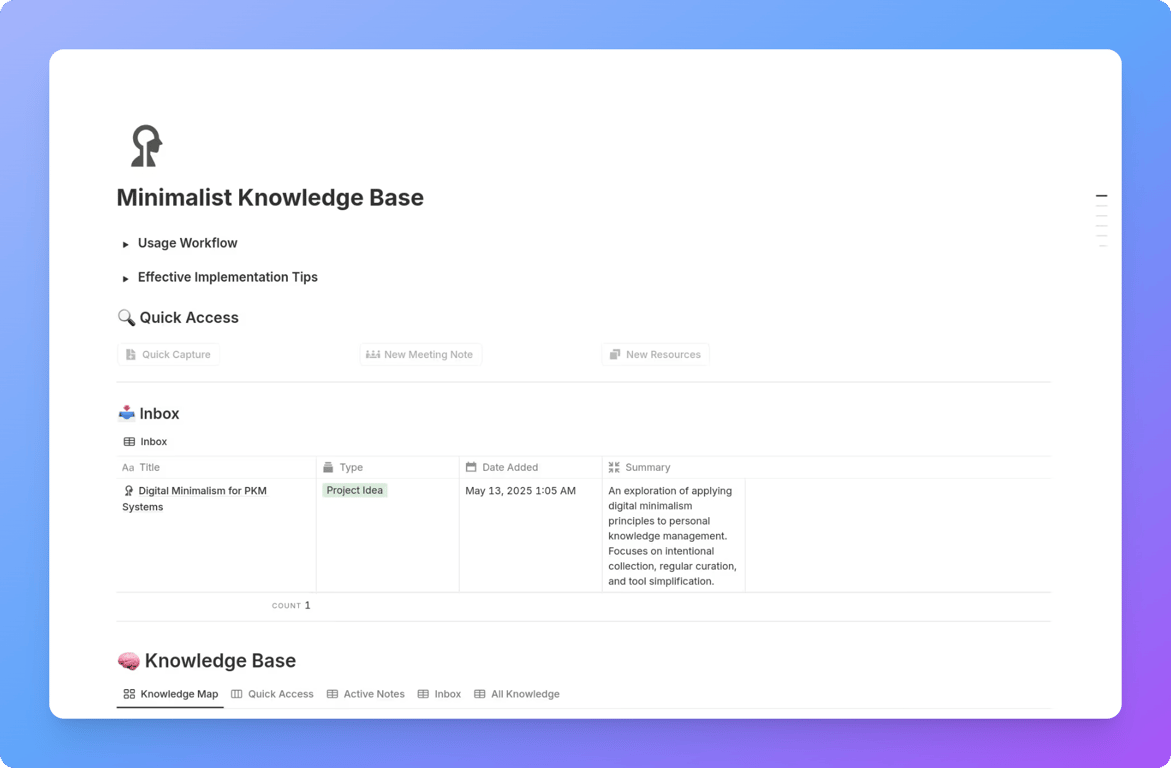Click the summary text starting 'An exploration'
The height and width of the screenshot is (768, 1171).
pyautogui.click(x=672, y=536)
